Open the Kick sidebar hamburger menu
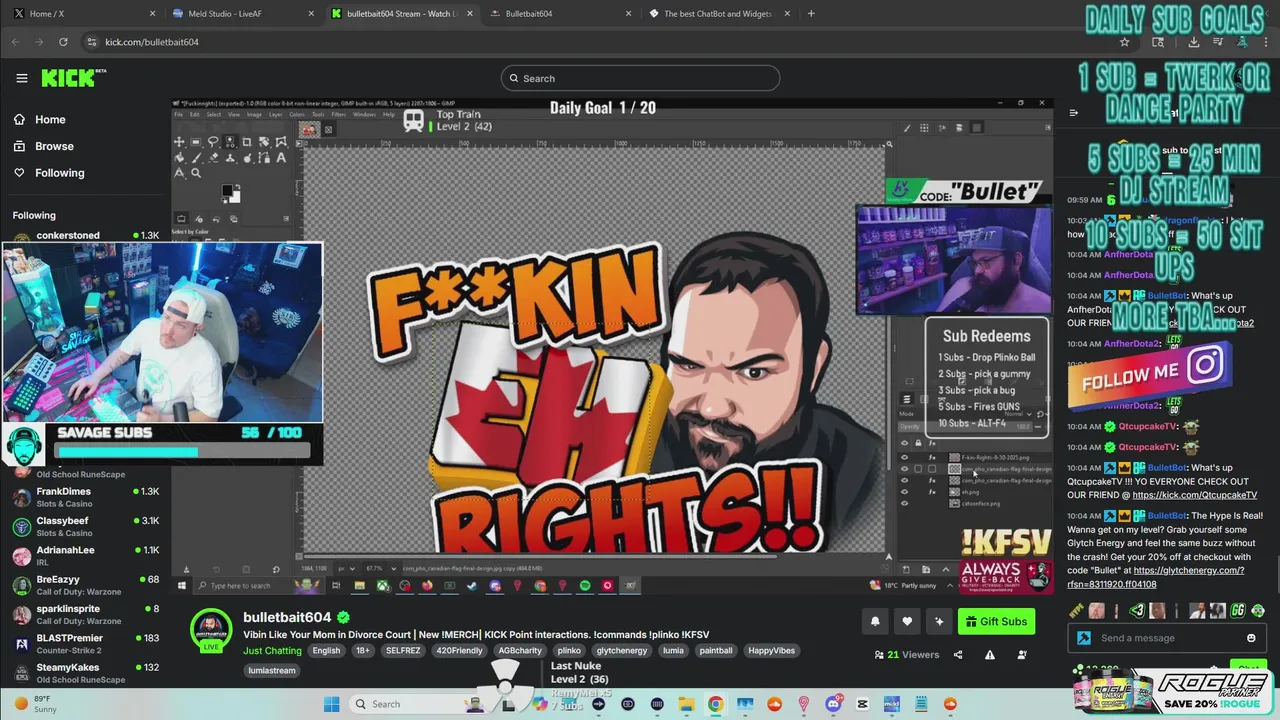 pyautogui.click(x=22, y=78)
